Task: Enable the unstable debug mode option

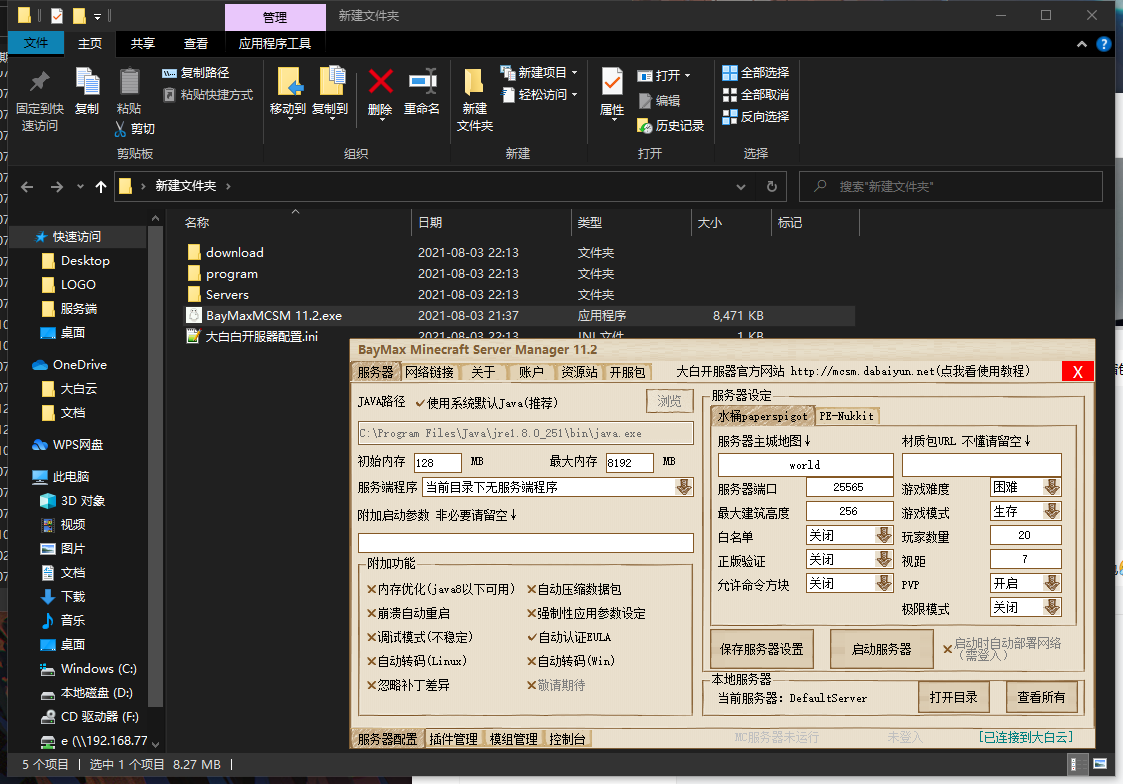Action: coord(372,637)
